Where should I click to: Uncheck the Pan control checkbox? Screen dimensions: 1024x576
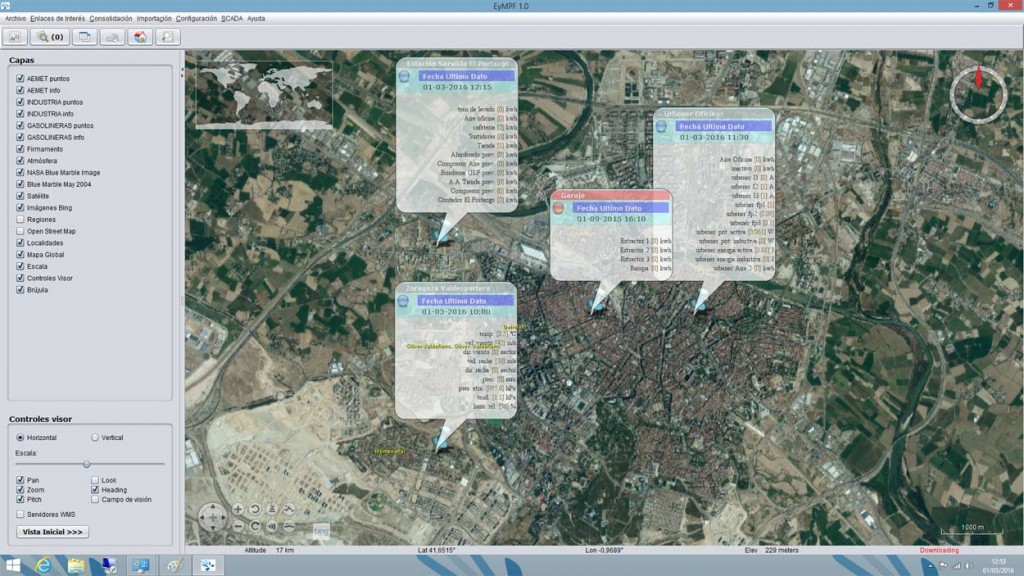tap(20, 480)
